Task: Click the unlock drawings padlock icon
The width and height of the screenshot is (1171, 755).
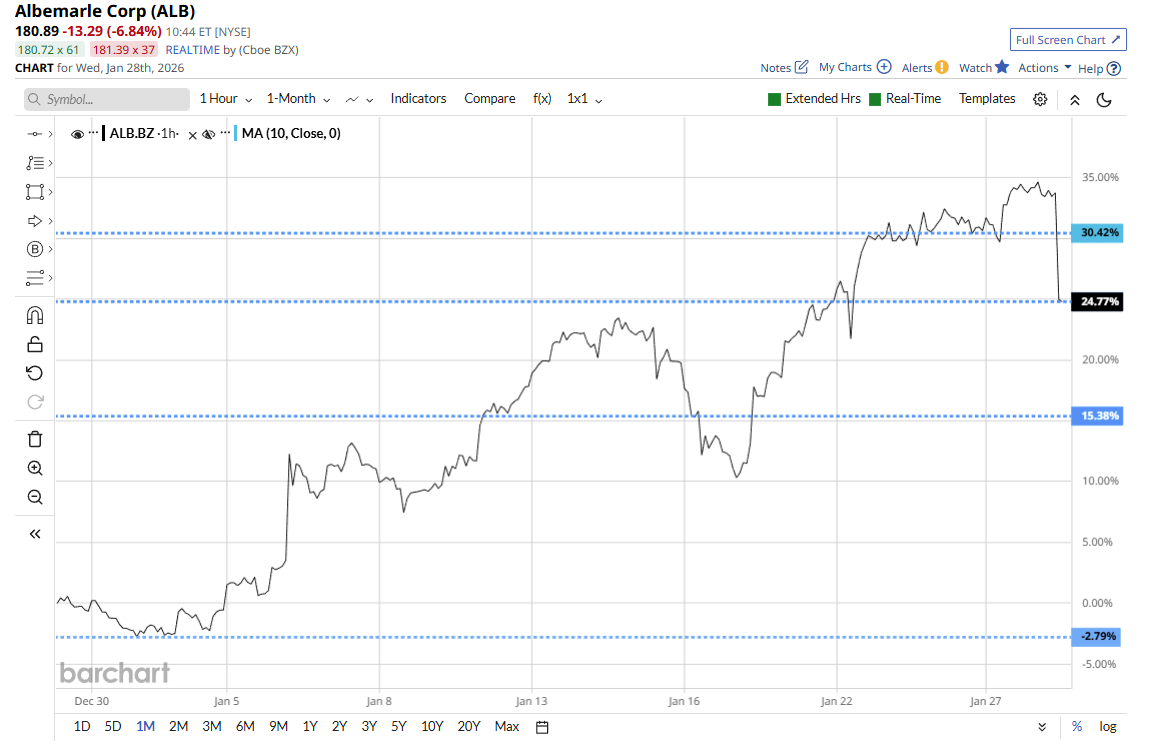Action: (35, 345)
